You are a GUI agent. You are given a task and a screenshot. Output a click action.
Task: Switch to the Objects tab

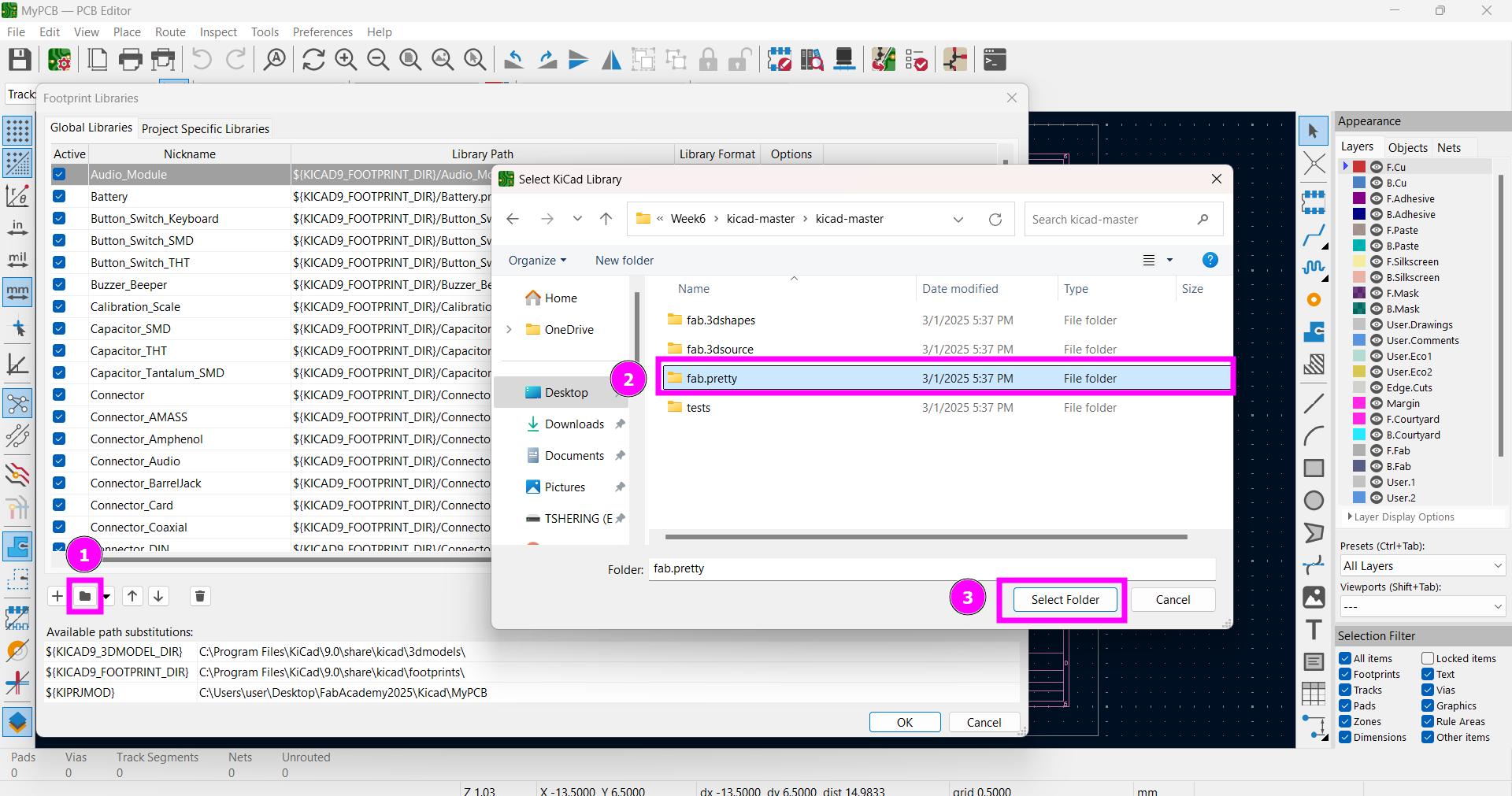(1407, 147)
